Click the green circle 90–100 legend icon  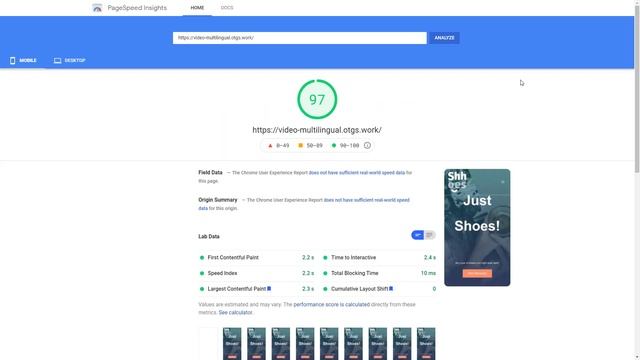point(334,145)
